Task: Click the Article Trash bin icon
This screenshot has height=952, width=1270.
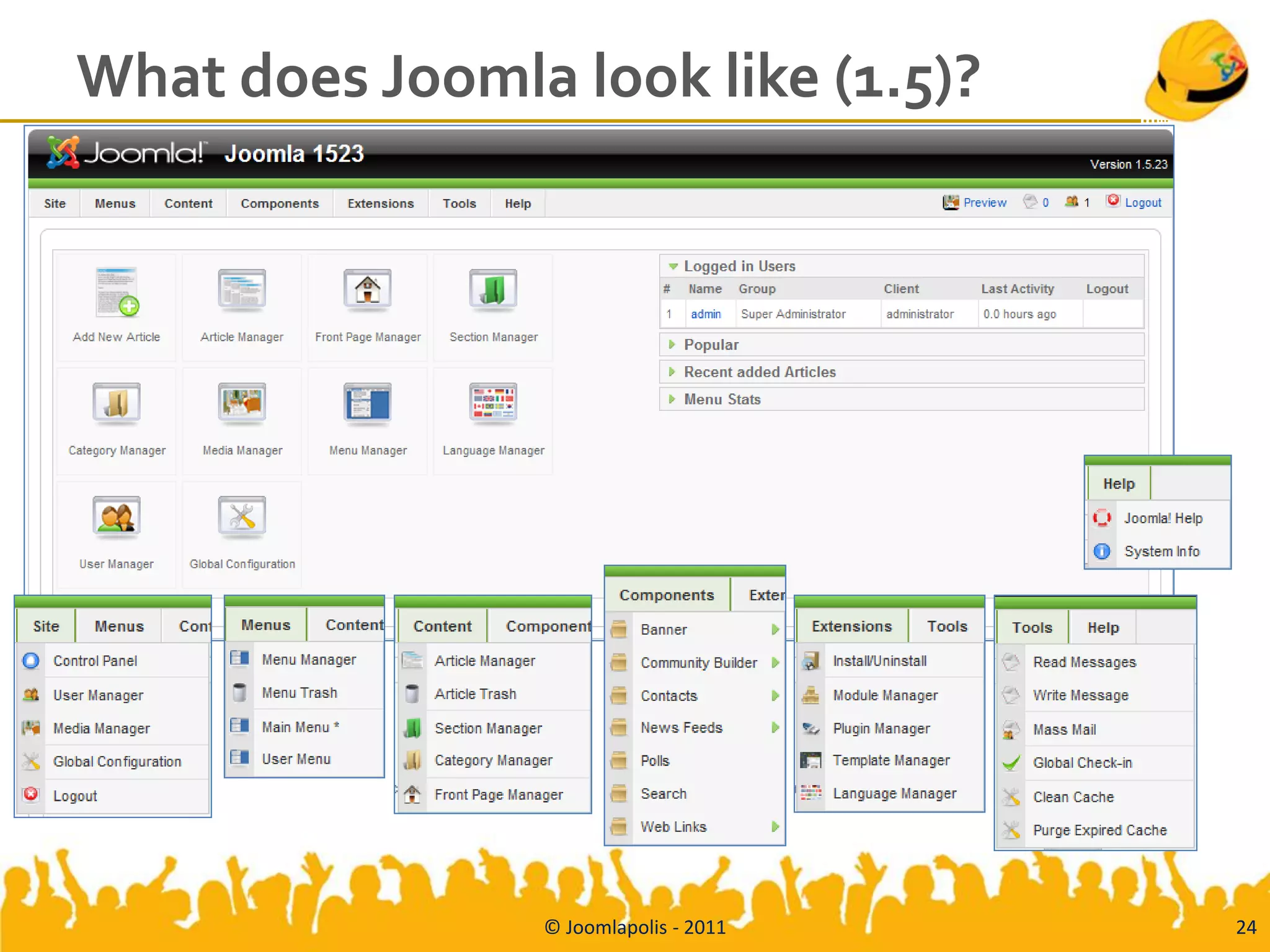Action: pos(411,694)
